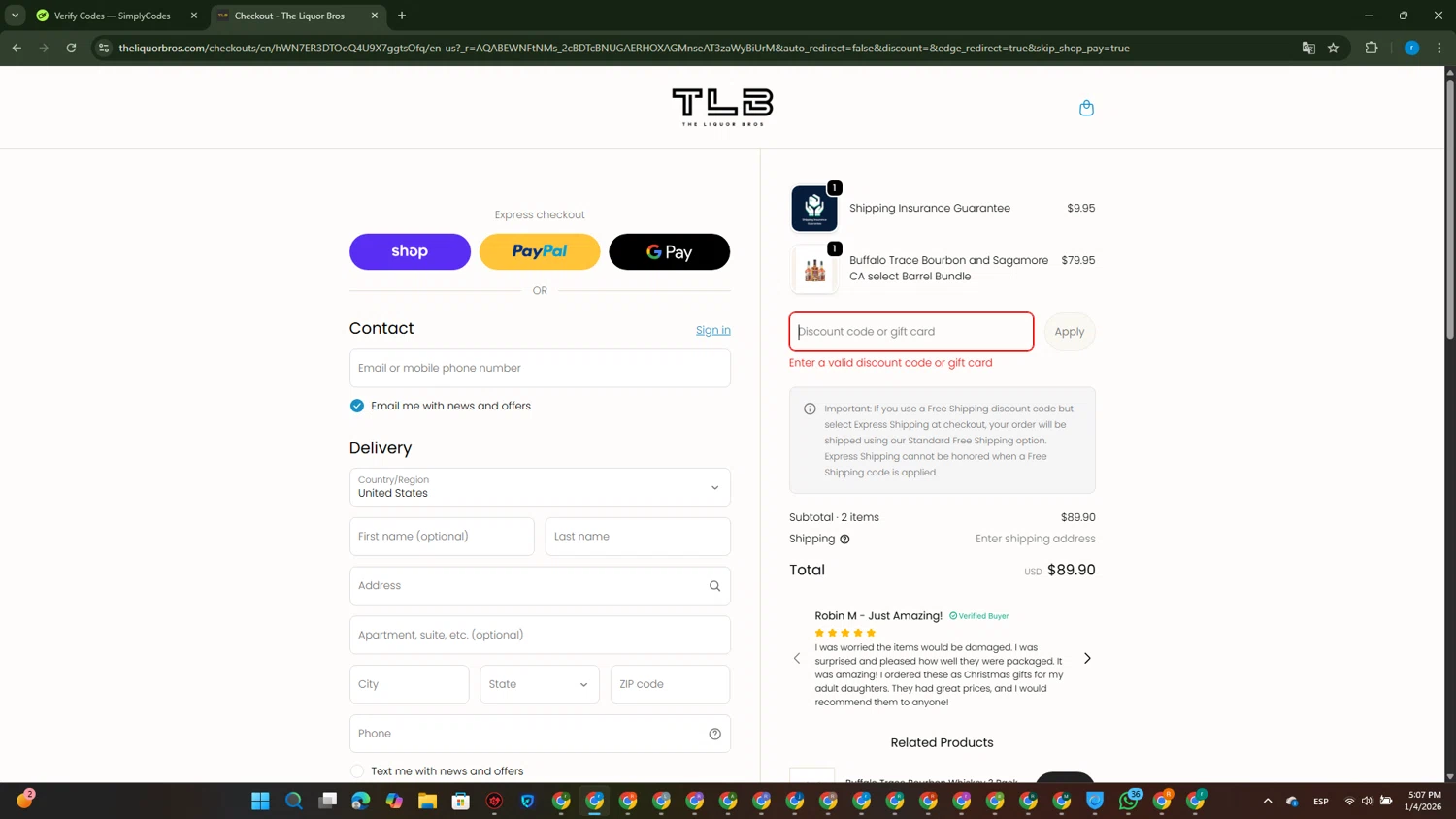Click Email or mobile phone number field
This screenshot has width=1456, height=819.
point(540,368)
